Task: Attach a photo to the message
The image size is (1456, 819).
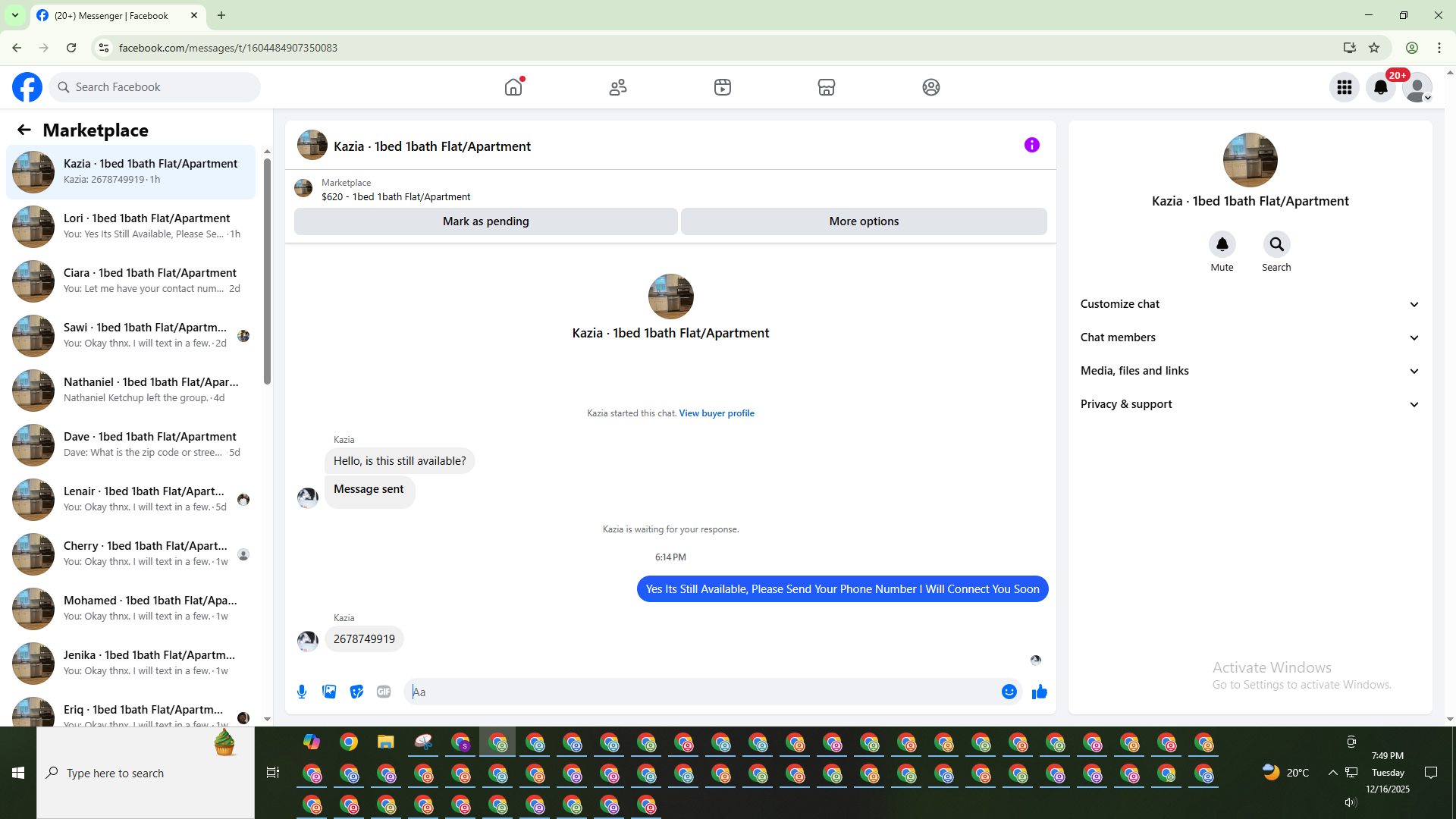Action: tap(329, 692)
